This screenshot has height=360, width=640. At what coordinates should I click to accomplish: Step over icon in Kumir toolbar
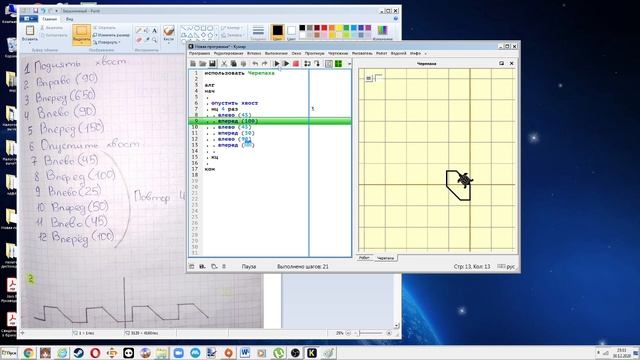[307, 64]
